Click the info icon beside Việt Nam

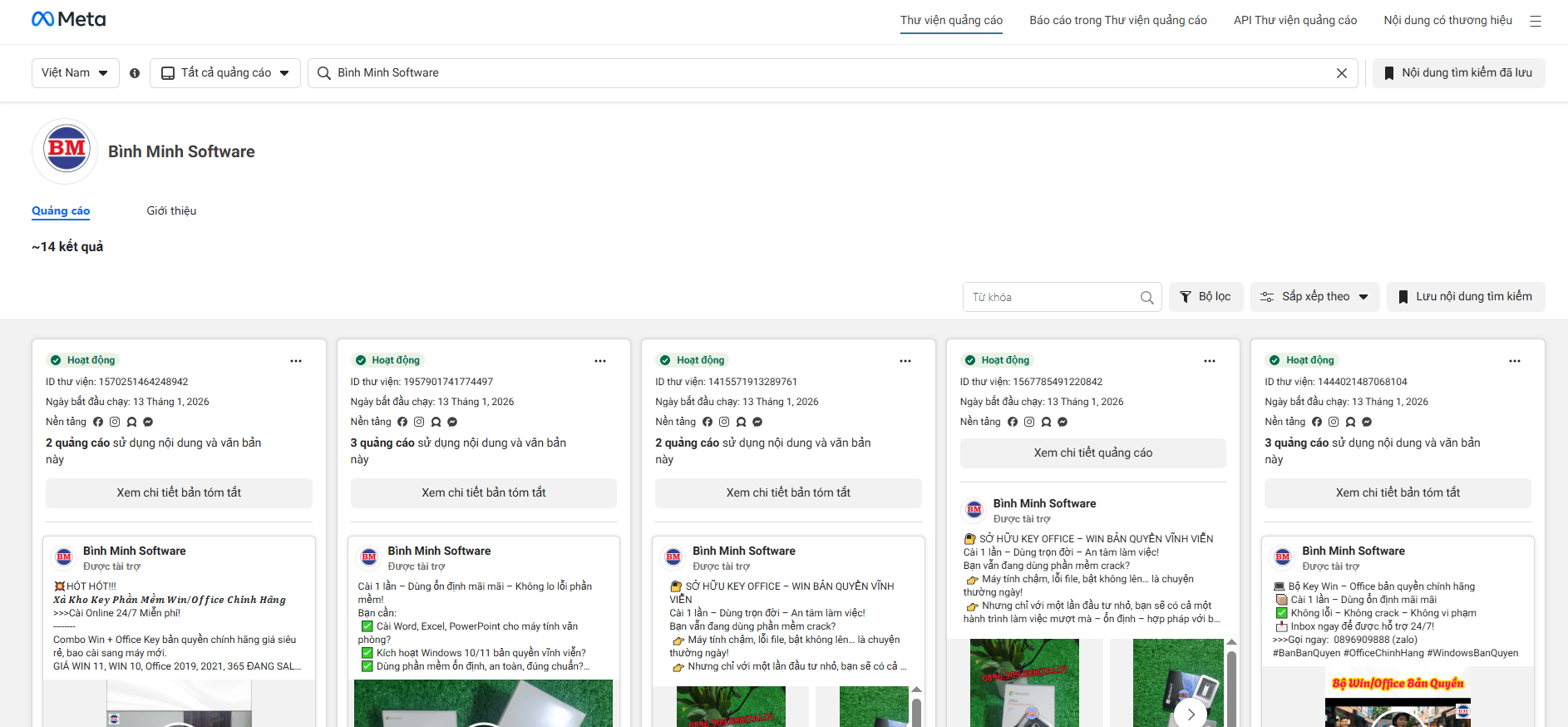point(135,73)
